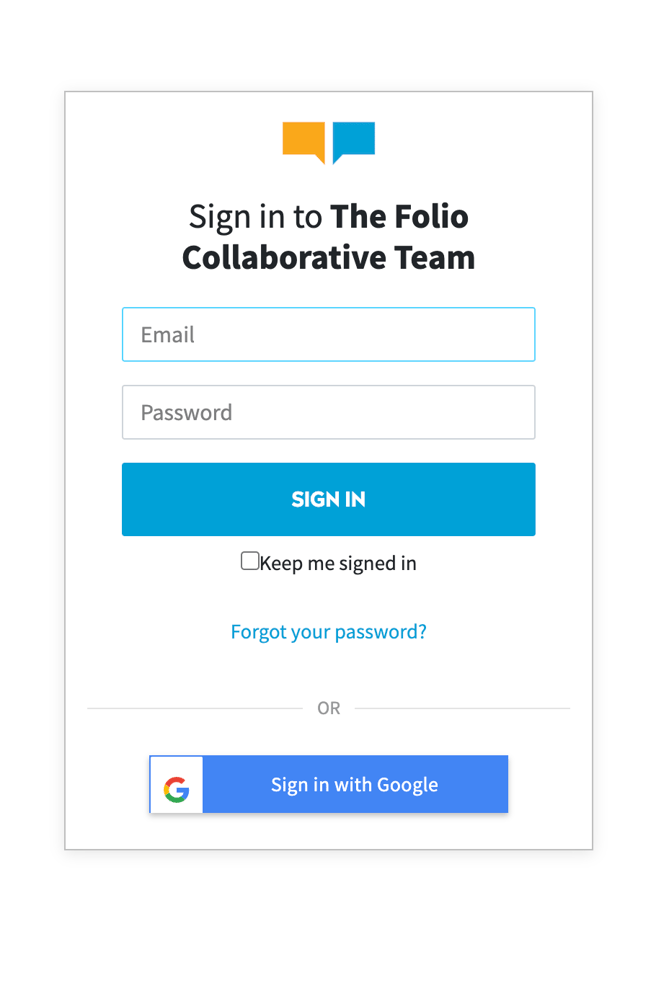This screenshot has width=669, height=983.
Task: Focus the Password input field
Action: [x=328, y=412]
